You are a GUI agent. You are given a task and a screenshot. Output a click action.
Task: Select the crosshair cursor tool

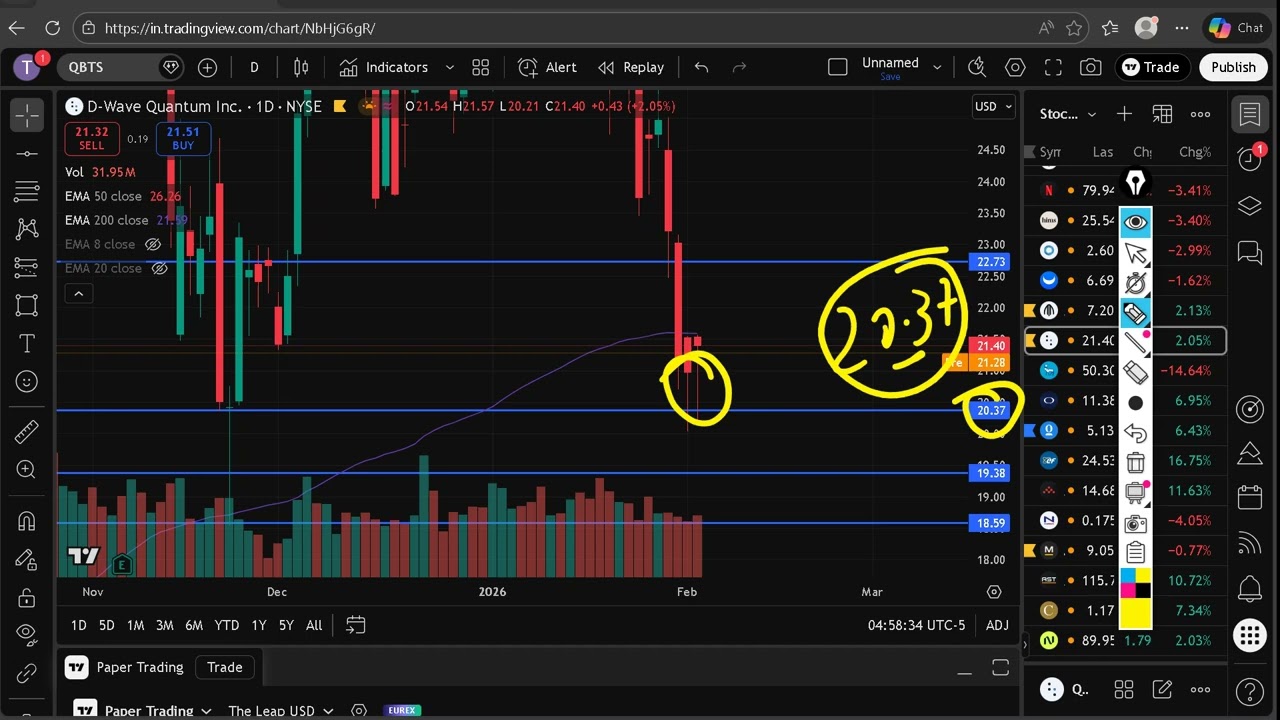click(x=27, y=115)
